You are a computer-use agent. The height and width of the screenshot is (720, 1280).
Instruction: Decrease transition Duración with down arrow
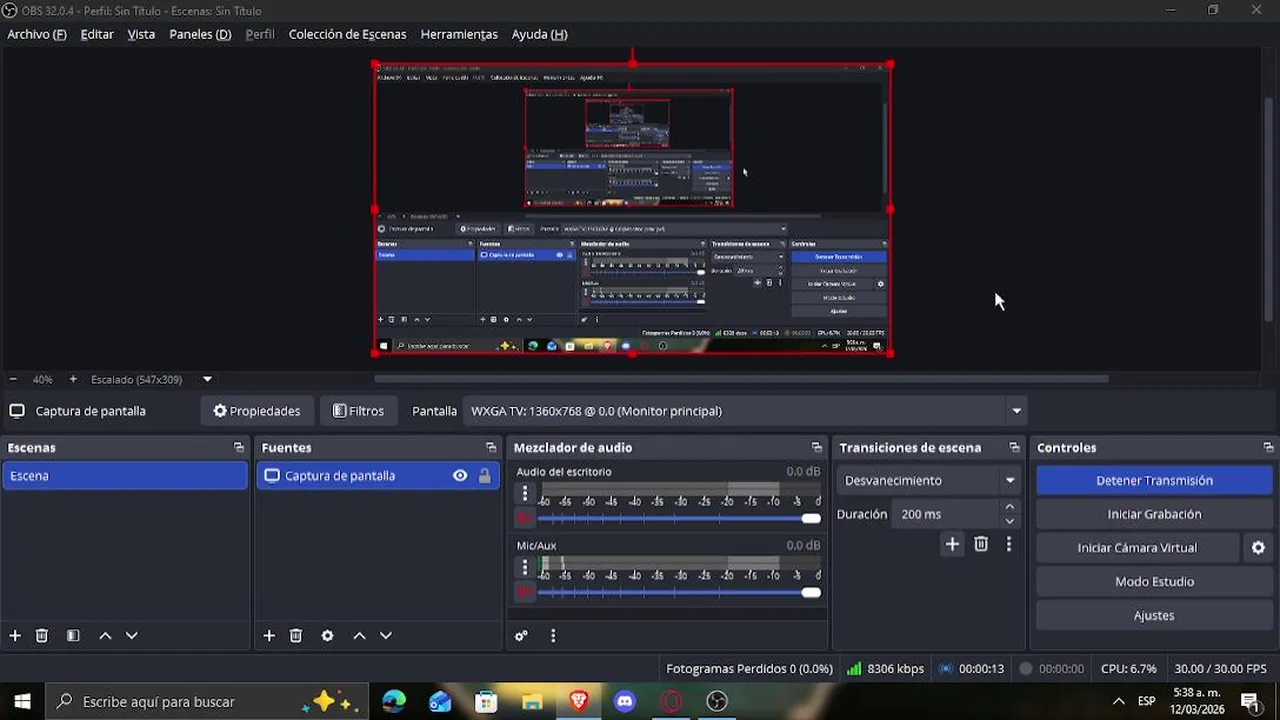[x=1009, y=521]
